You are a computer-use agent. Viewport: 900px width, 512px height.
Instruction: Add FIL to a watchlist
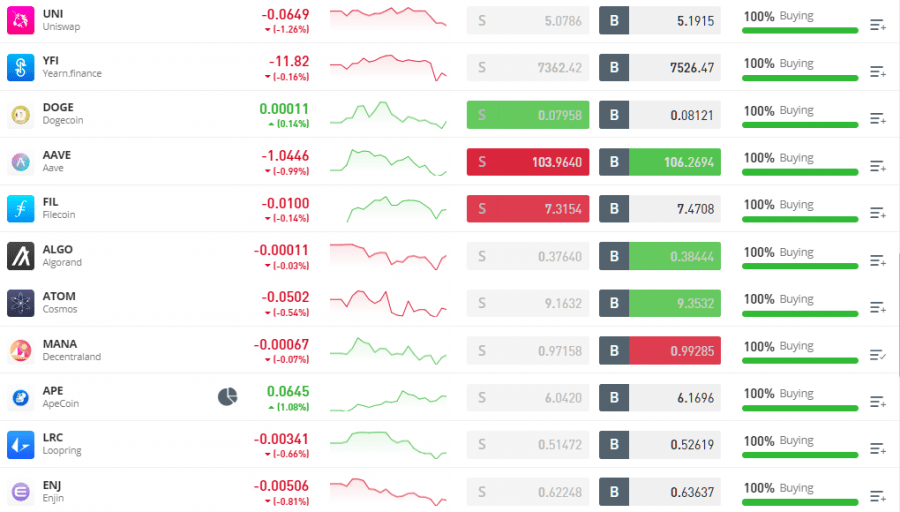pyautogui.click(x=878, y=213)
